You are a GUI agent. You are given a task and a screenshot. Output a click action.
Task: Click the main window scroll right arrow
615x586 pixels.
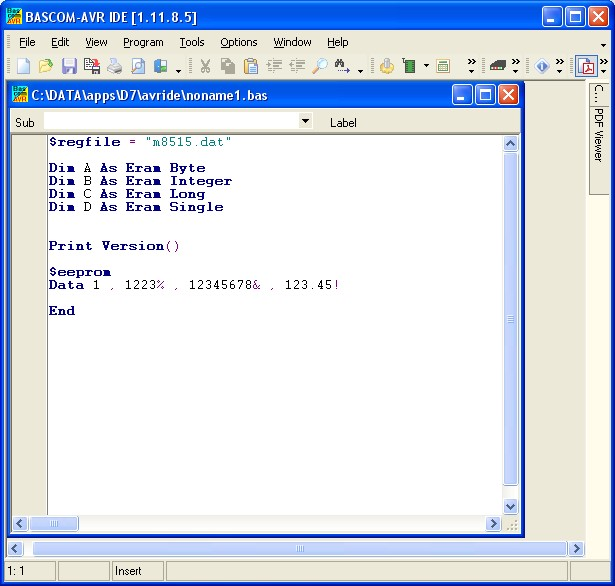(x=576, y=548)
